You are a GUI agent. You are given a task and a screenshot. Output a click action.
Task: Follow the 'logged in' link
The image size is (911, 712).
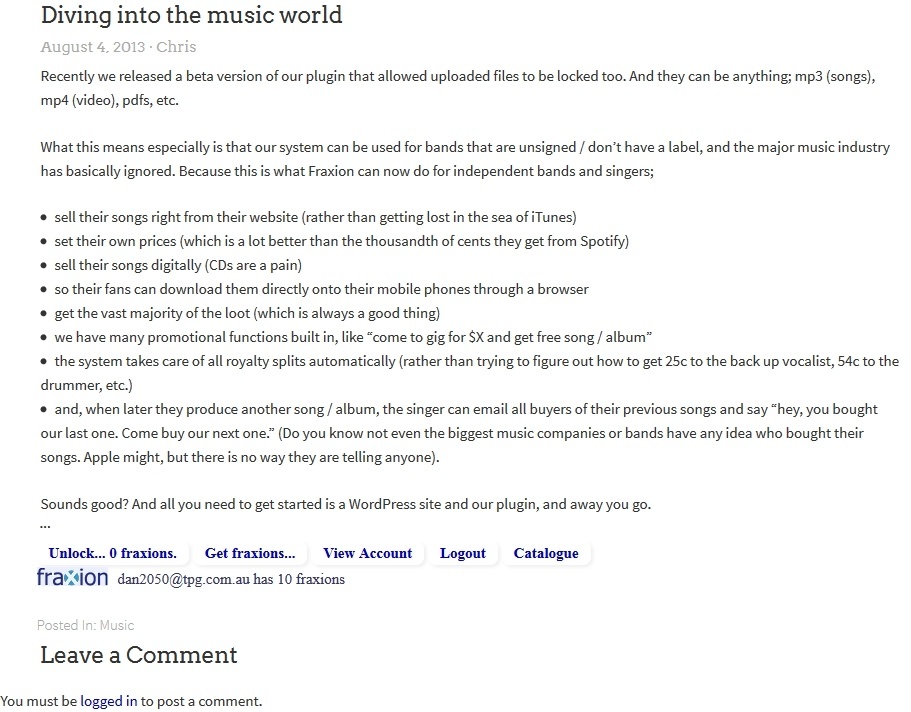[109, 701]
